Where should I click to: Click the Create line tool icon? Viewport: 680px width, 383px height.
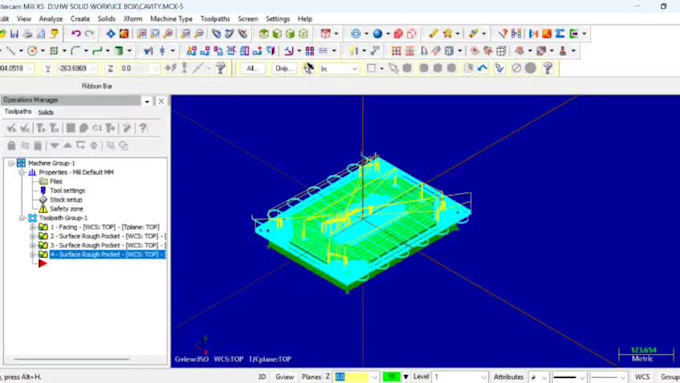pyautogui.click(x=10, y=51)
